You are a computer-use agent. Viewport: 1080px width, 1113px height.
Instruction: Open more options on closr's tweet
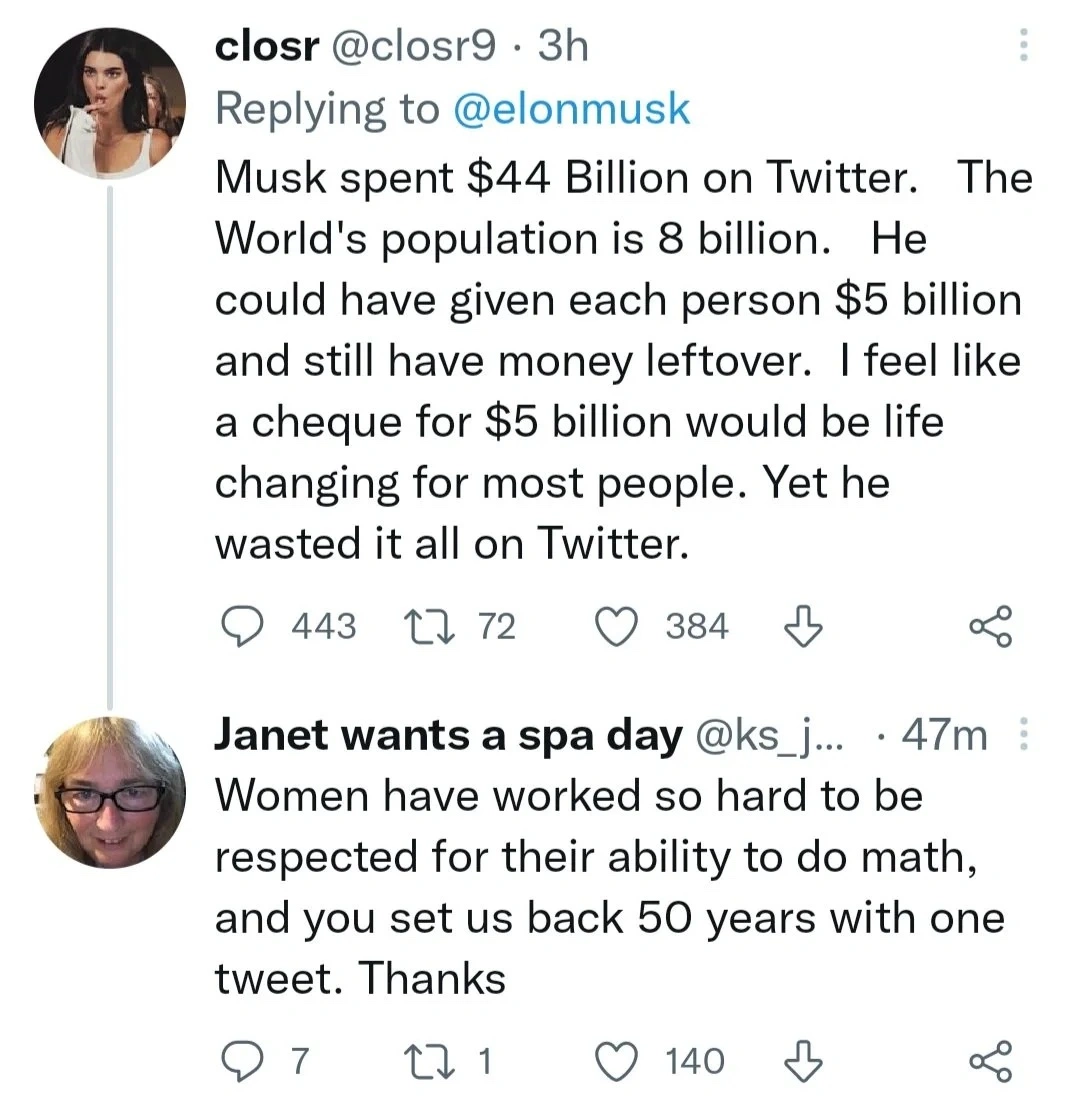[x=1022, y=46]
